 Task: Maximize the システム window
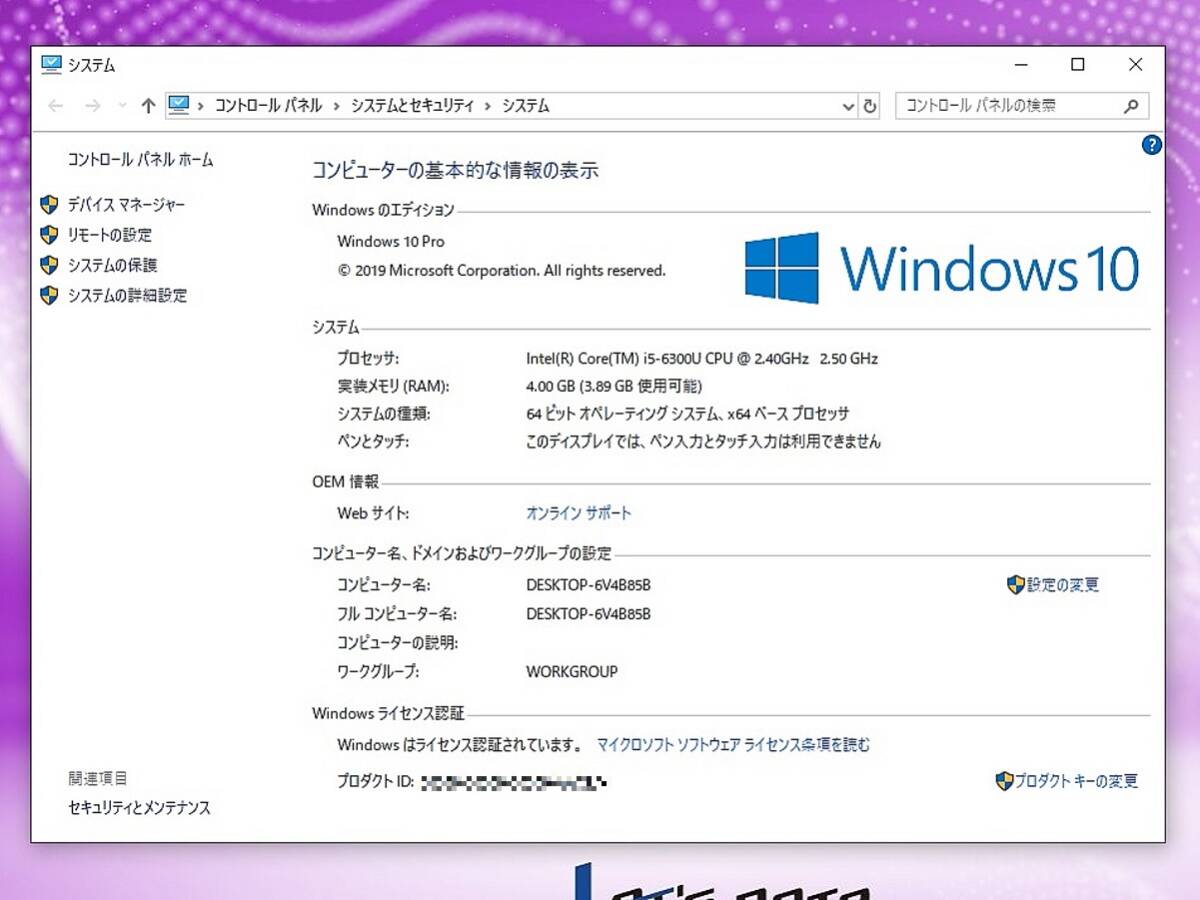(x=1077, y=65)
